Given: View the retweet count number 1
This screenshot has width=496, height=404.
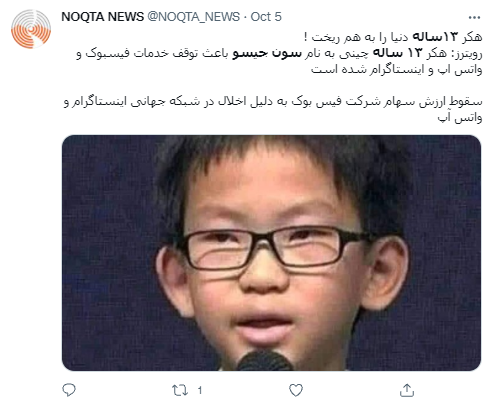Looking at the screenshot, I should (200, 390).
